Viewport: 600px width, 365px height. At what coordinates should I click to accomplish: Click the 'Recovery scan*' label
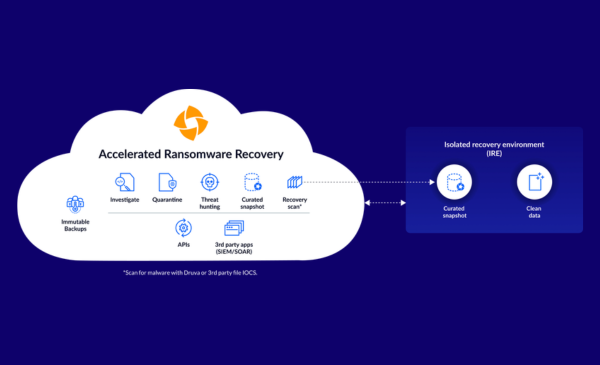[x=295, y=203]
